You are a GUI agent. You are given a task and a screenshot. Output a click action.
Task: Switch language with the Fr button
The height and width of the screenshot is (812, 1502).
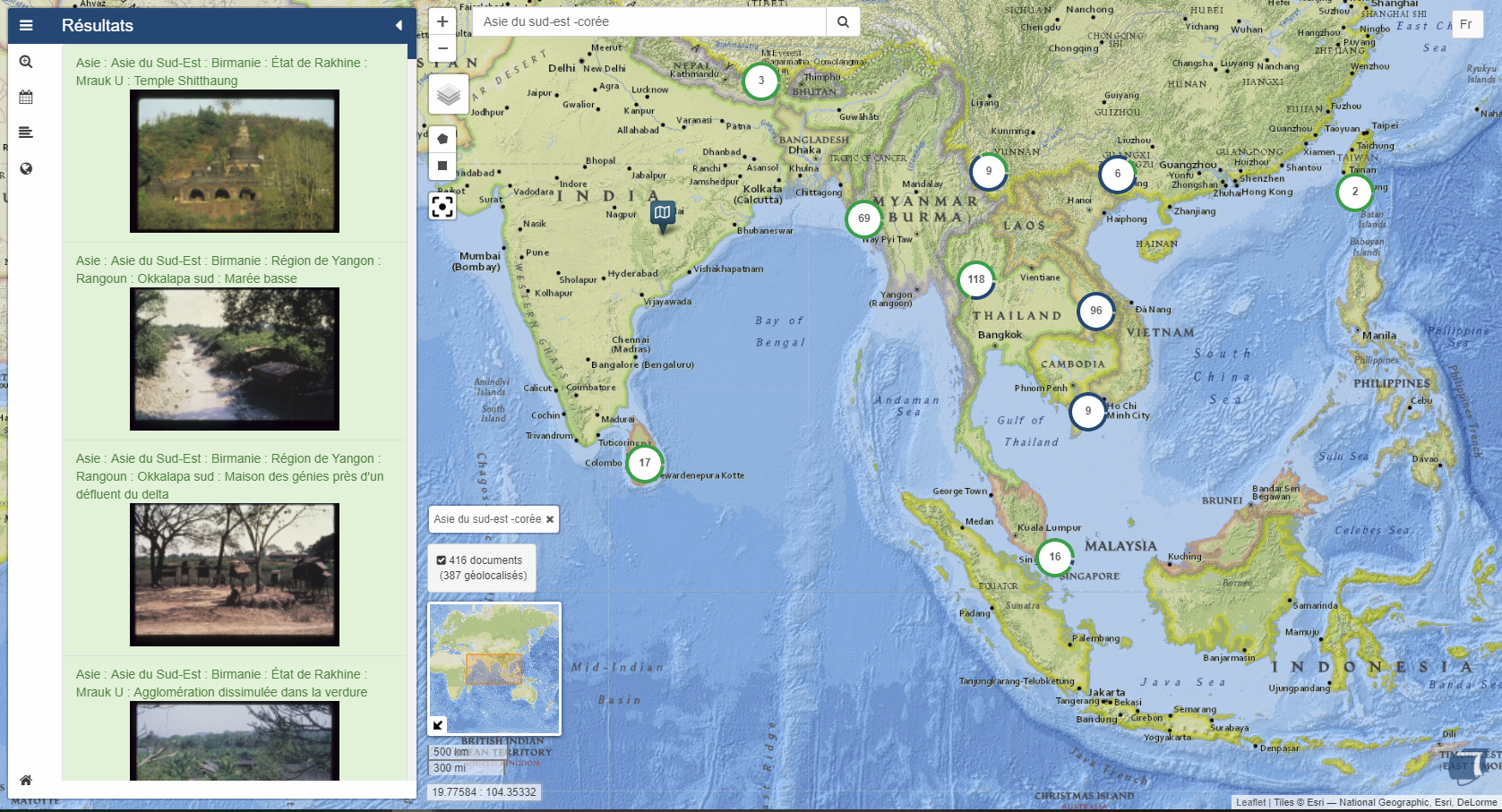(1465, 24)
